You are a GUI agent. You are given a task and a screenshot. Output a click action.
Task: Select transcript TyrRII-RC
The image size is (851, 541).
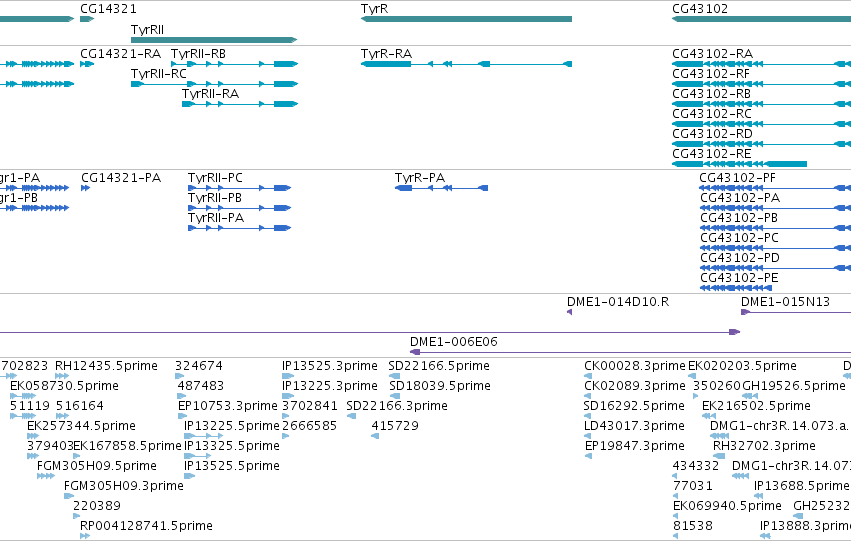[158, 74]
